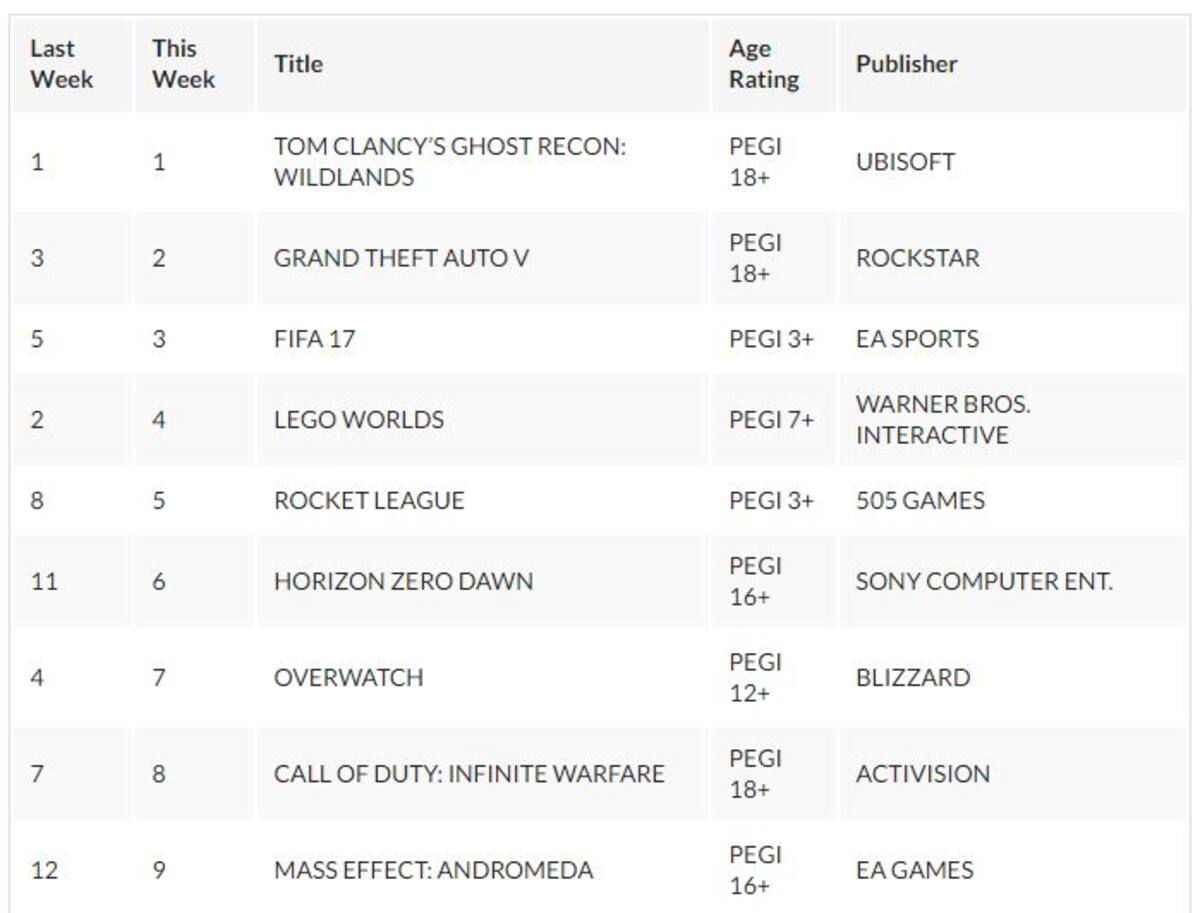1200x913 pixels.
Task: Select the Blizzard publisher cell
Action: (1013, 677)
